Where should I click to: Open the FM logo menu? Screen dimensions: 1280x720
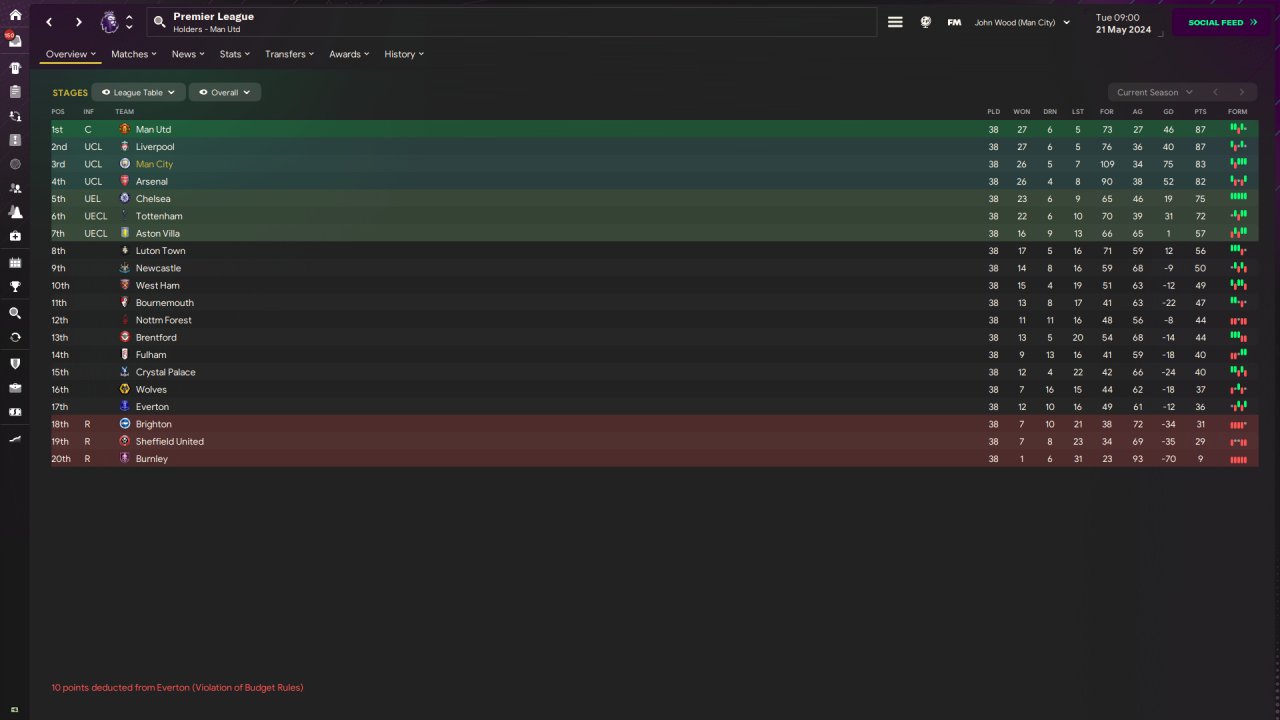click(x=954, y=22)
